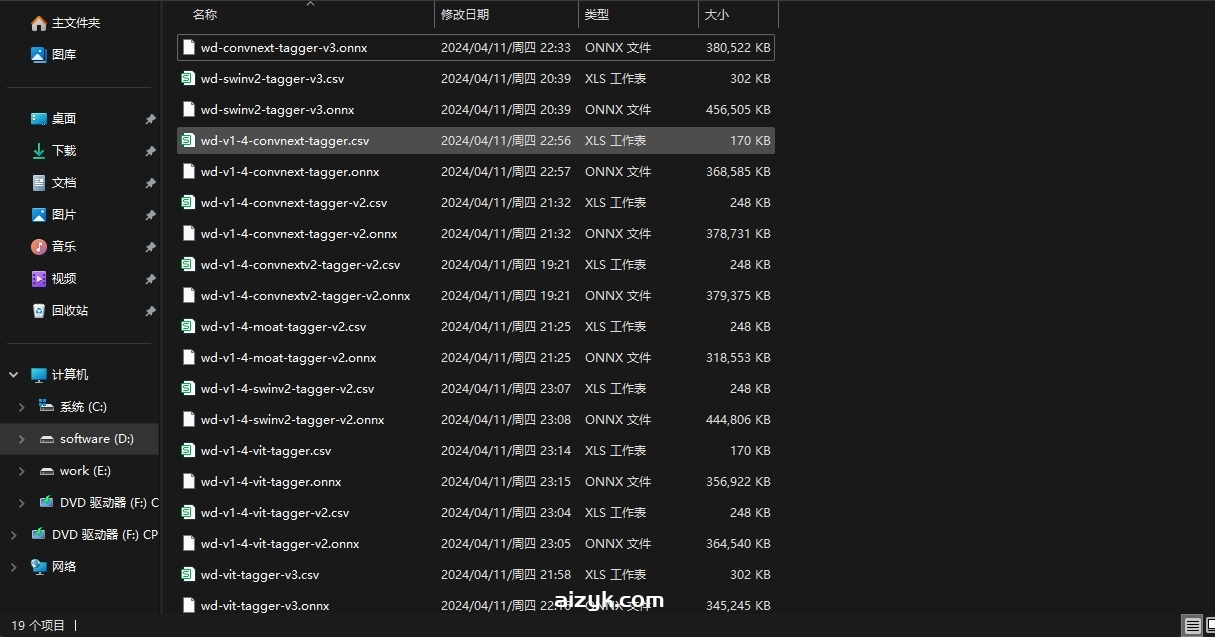The height and width of the screenshot is (637, 1215).
Task: Click the 图库 gallery icon
Action: (x=39, y=55)
